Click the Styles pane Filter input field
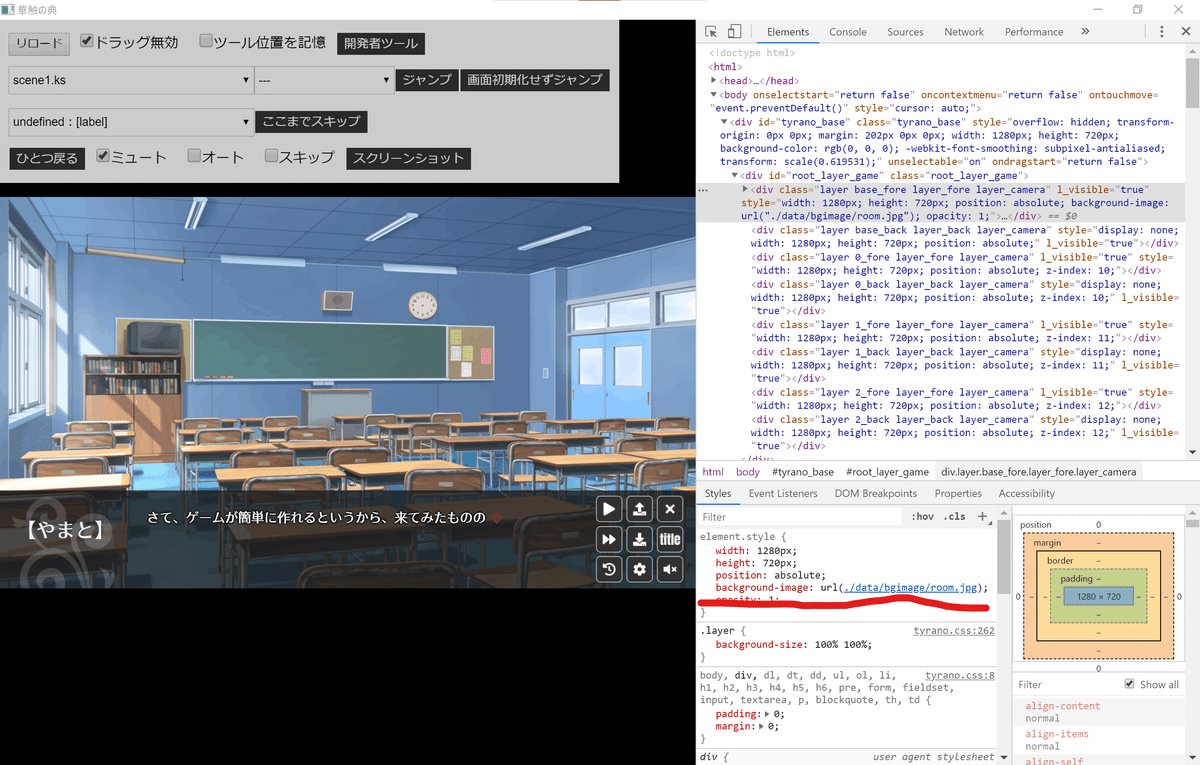Viewport: 1200px width, 765px height. (800, 517)
